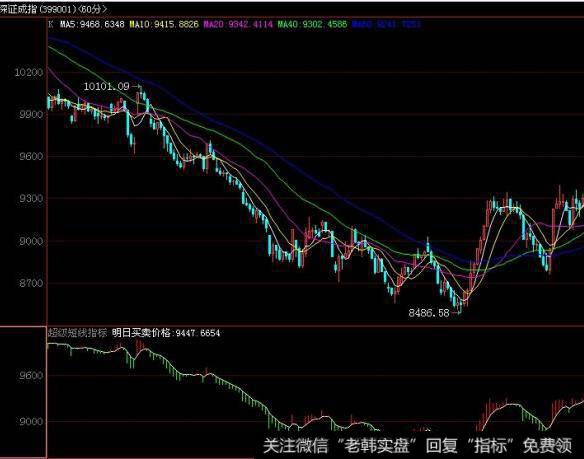Image resolution: width=584 pixels, height=459 pixels.
Task: Click the magenta MA20 value label
Action: (x=238, y=25)
